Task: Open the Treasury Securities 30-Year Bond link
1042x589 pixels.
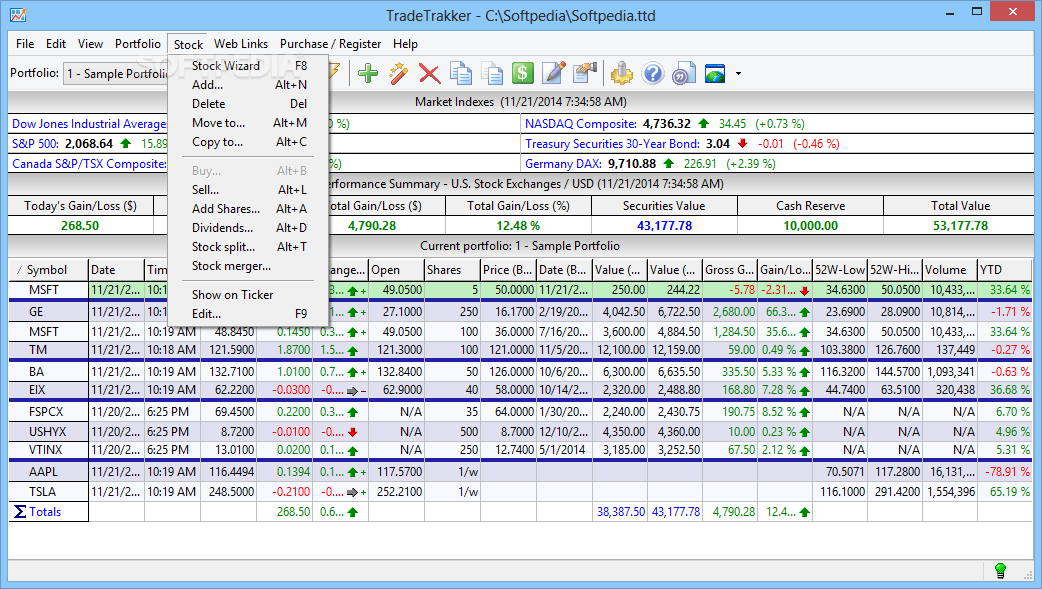Action: click(x=612, y=144)
